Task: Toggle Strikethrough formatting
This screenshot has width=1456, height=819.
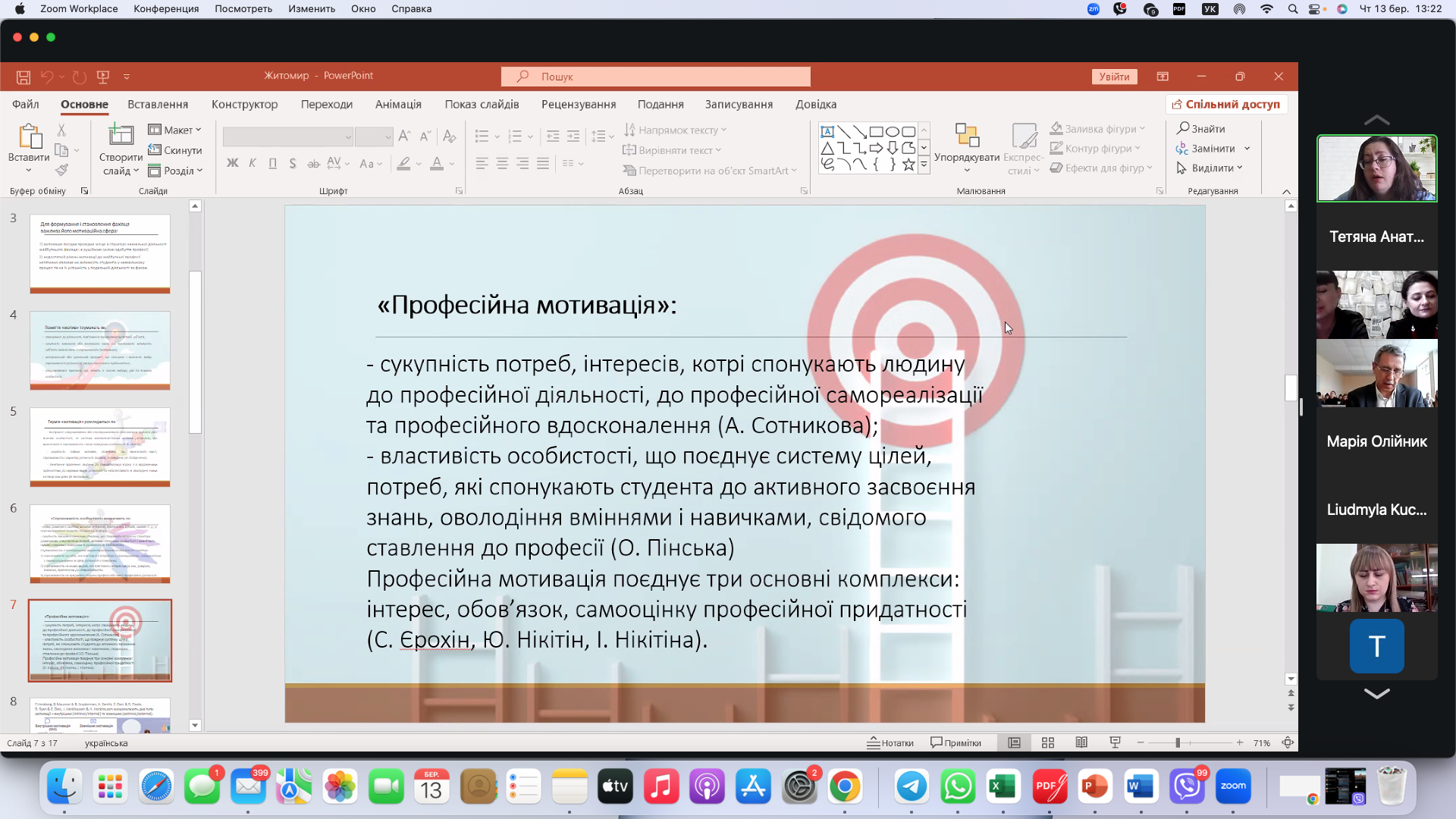Action: [x=313, y=163]
